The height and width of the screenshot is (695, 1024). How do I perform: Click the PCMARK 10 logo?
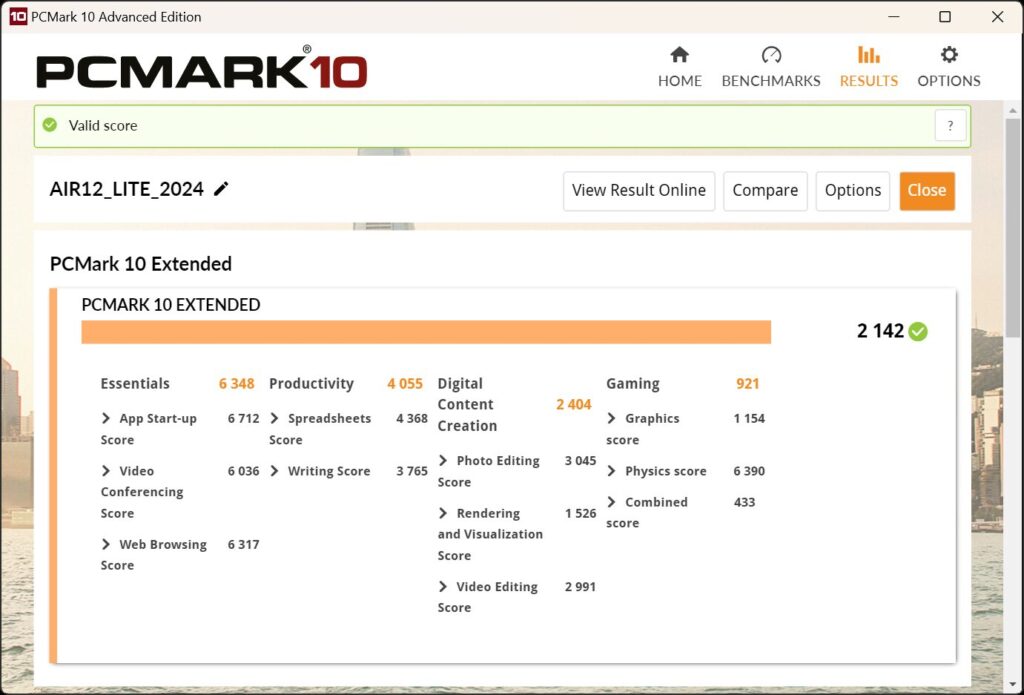tap(202, 69)
